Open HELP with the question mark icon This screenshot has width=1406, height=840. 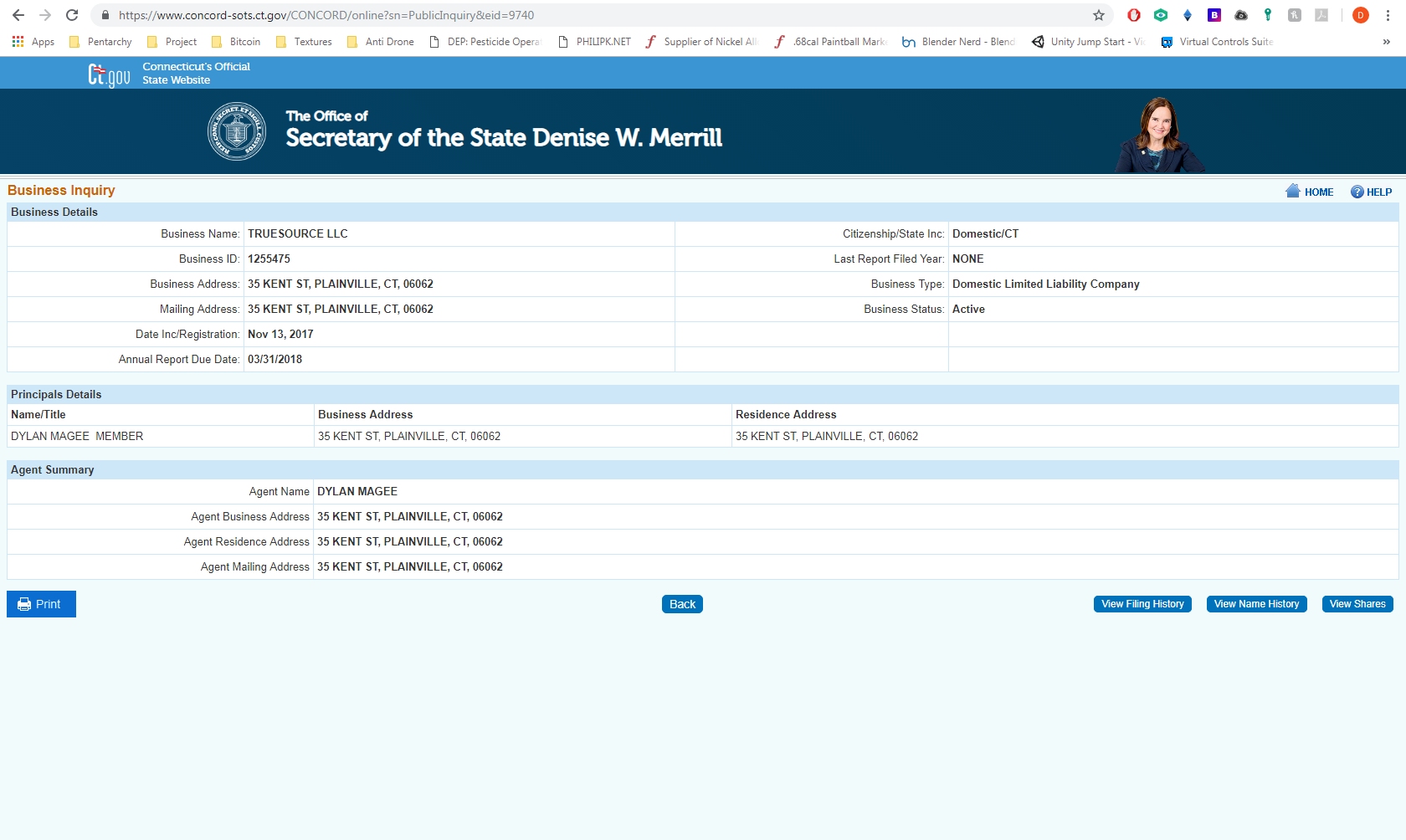tap(1357, 192)
